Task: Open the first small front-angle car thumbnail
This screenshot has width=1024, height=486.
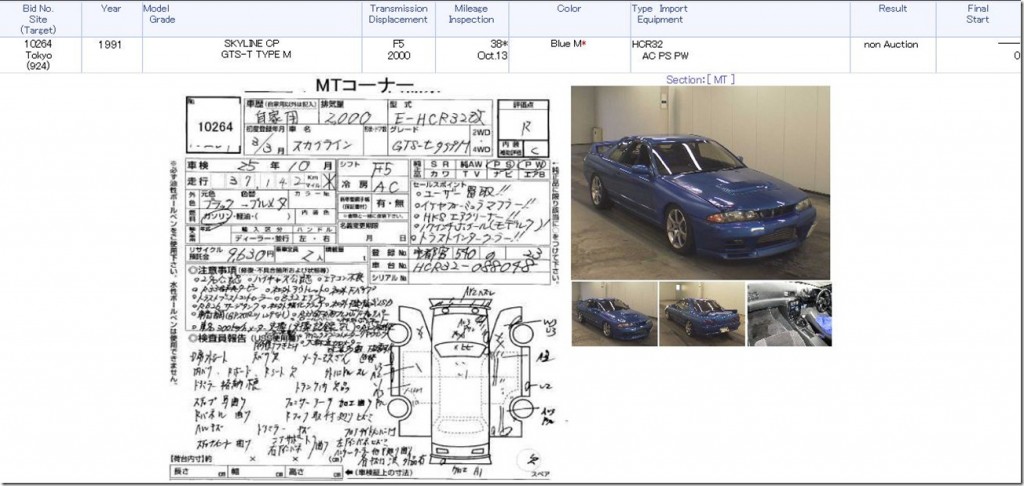Action: click(615, 314)
